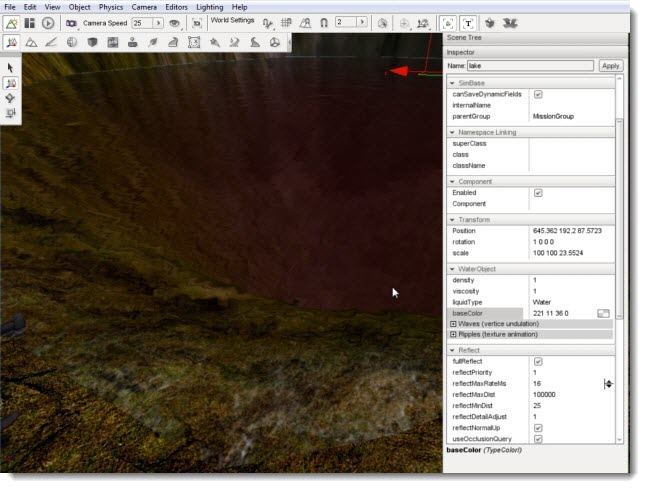645x488 pixels.
Task: Toggle terrain snapping icon
Action: [x=305, y=23]
